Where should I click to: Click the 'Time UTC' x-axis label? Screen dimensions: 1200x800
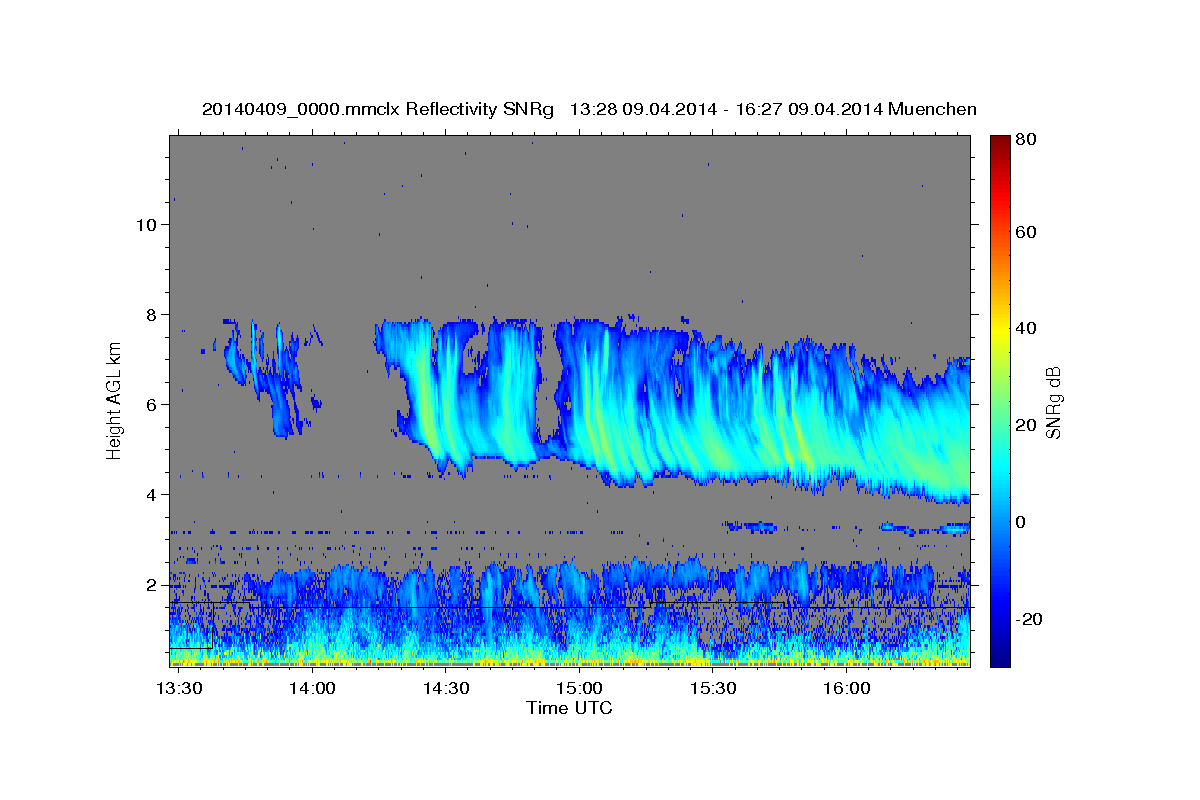pyautogui.click(x=569, y=708)
